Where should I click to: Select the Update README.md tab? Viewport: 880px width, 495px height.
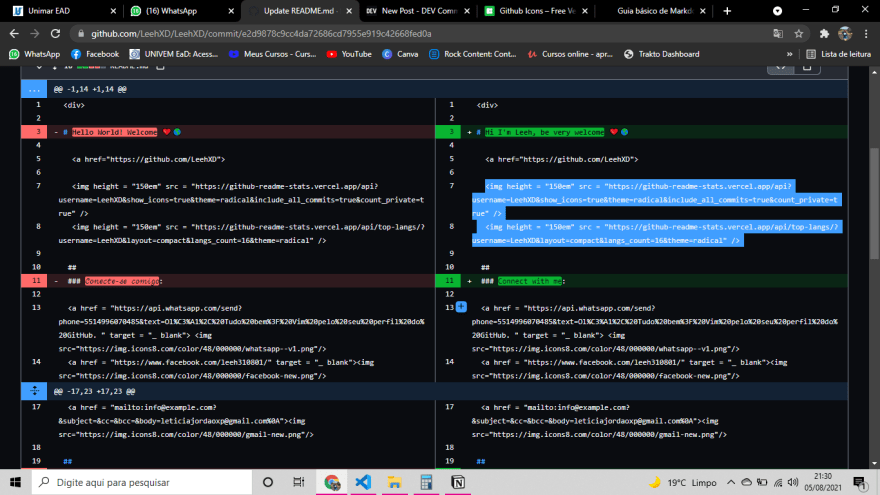click(x=298, y=11)
